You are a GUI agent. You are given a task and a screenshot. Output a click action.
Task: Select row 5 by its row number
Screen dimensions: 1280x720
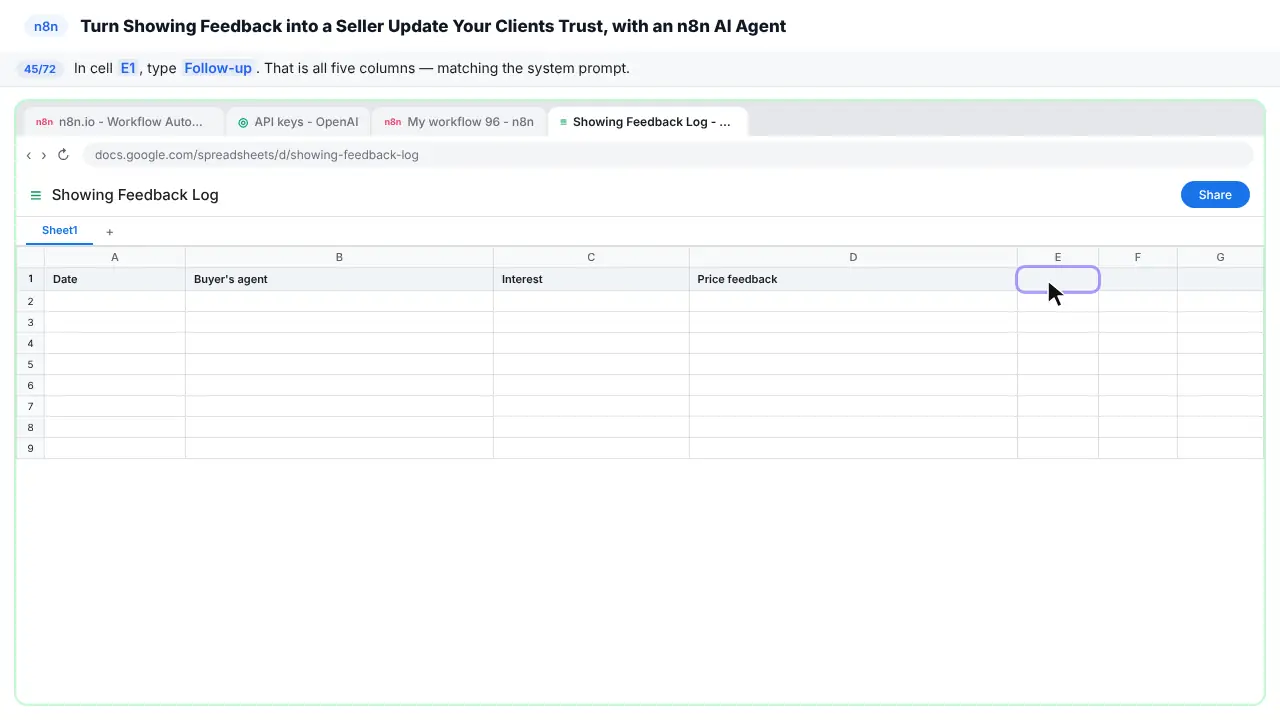point(30,365)
